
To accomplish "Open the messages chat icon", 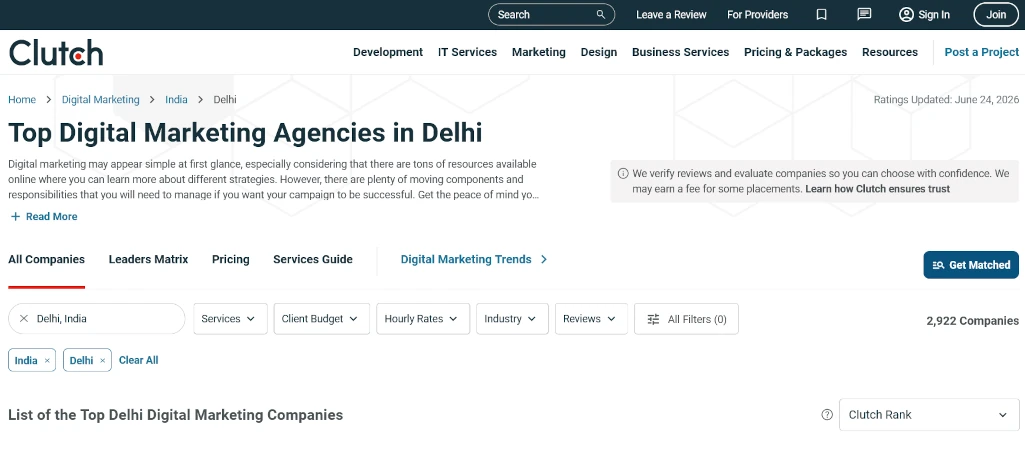I will coord(864,14).
